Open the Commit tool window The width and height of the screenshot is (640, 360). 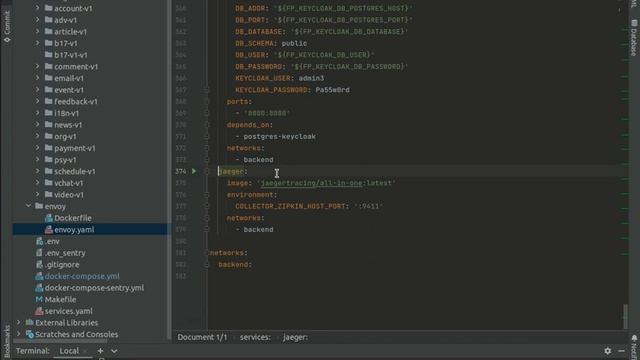(x=7, y=26)
